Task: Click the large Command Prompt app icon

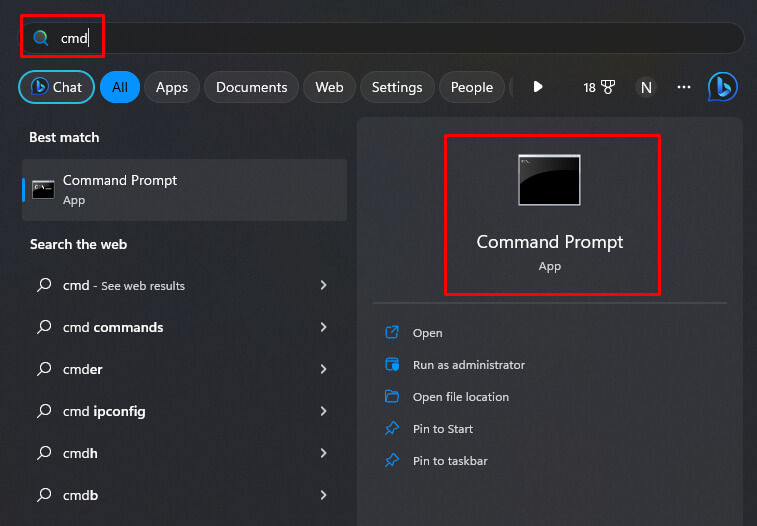Action: [x=549, y=180]
